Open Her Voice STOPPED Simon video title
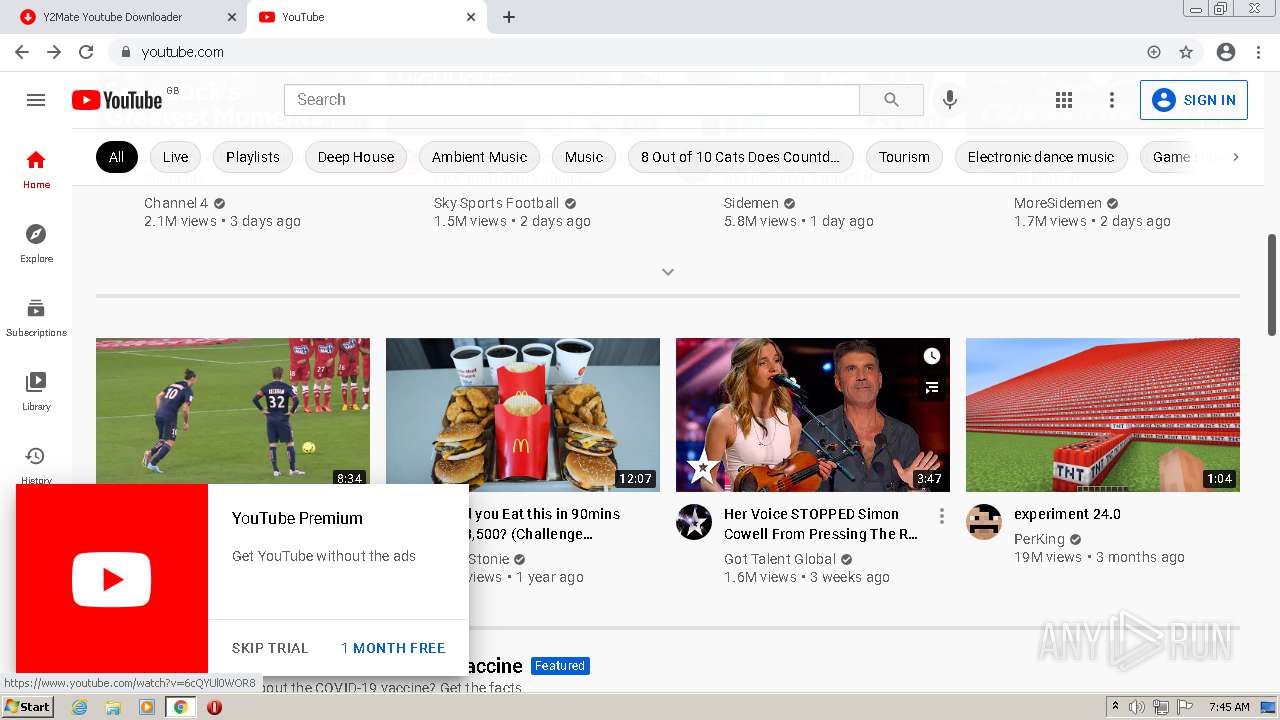The width and height of the screenshot is (1280, 720). point(821,524)
